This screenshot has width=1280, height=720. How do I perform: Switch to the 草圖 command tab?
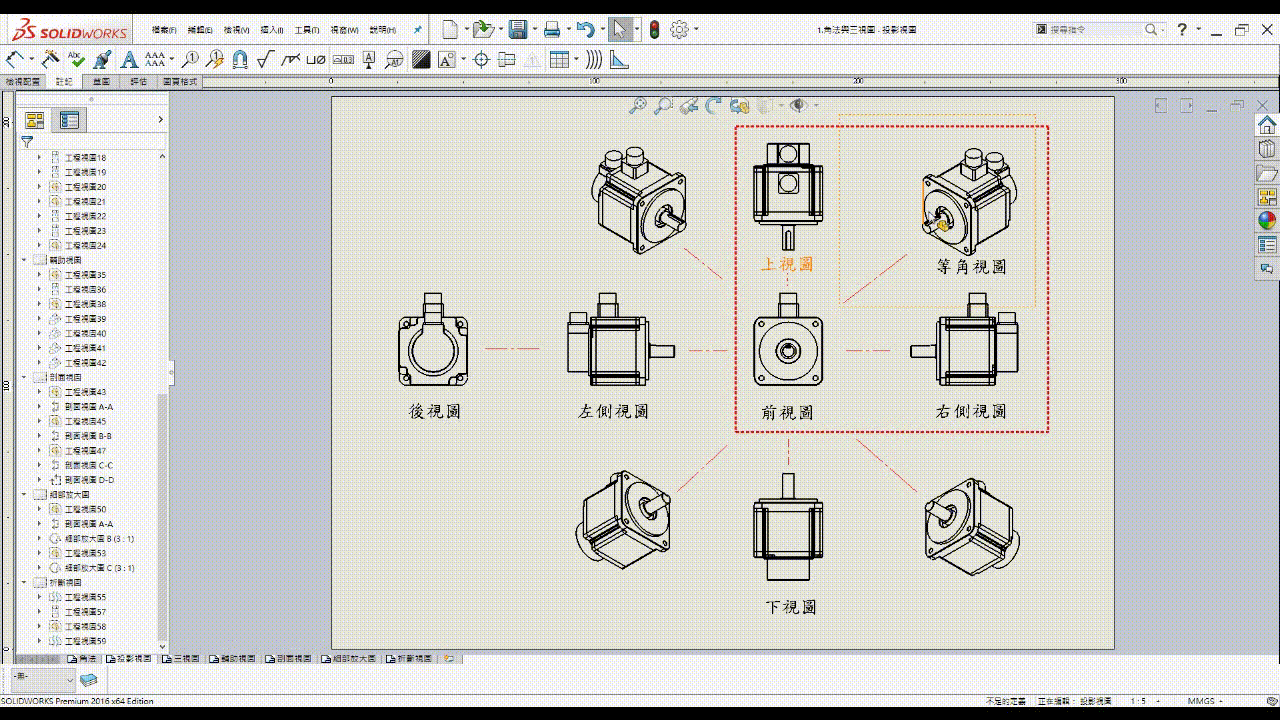click(x=101, y=81)
